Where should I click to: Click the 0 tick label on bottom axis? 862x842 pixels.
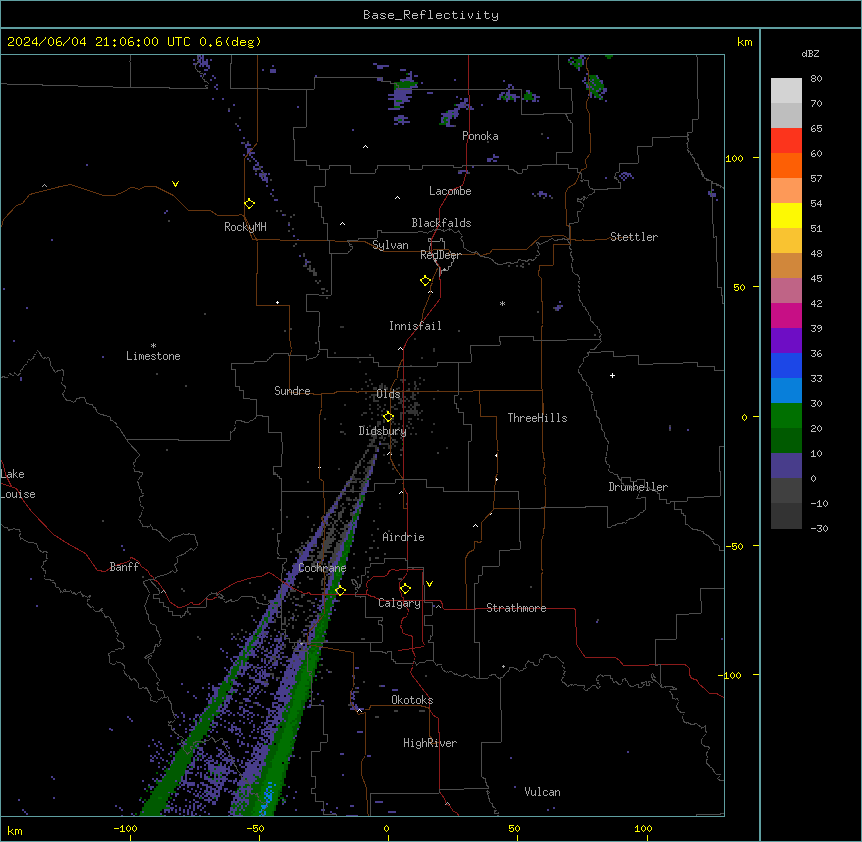click(x=386, y=828)
